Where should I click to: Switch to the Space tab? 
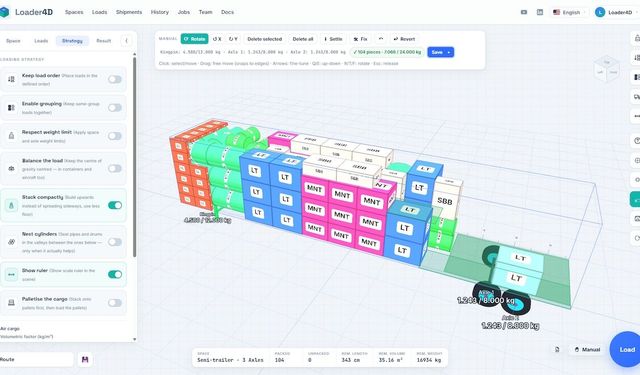pyautogui.click(x=13, y=41)
